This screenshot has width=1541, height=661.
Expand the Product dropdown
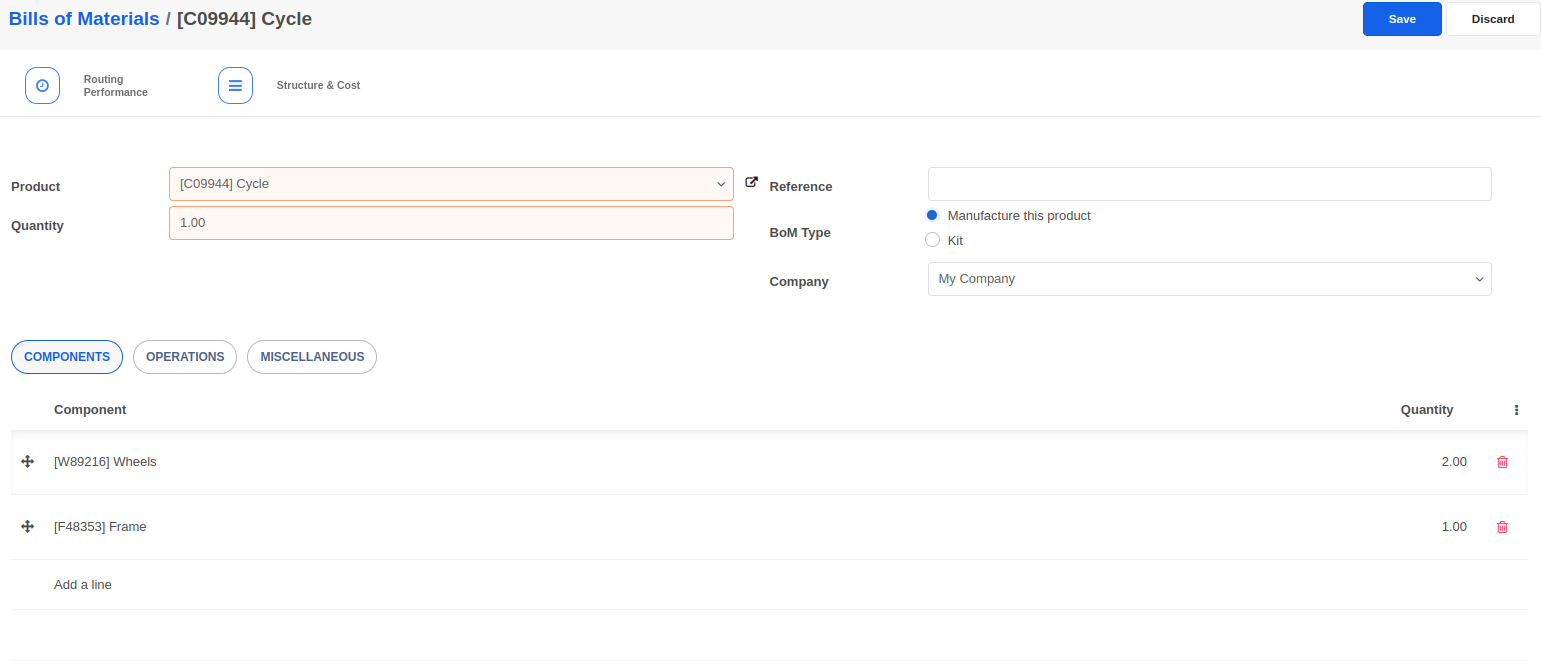(720, 184)
